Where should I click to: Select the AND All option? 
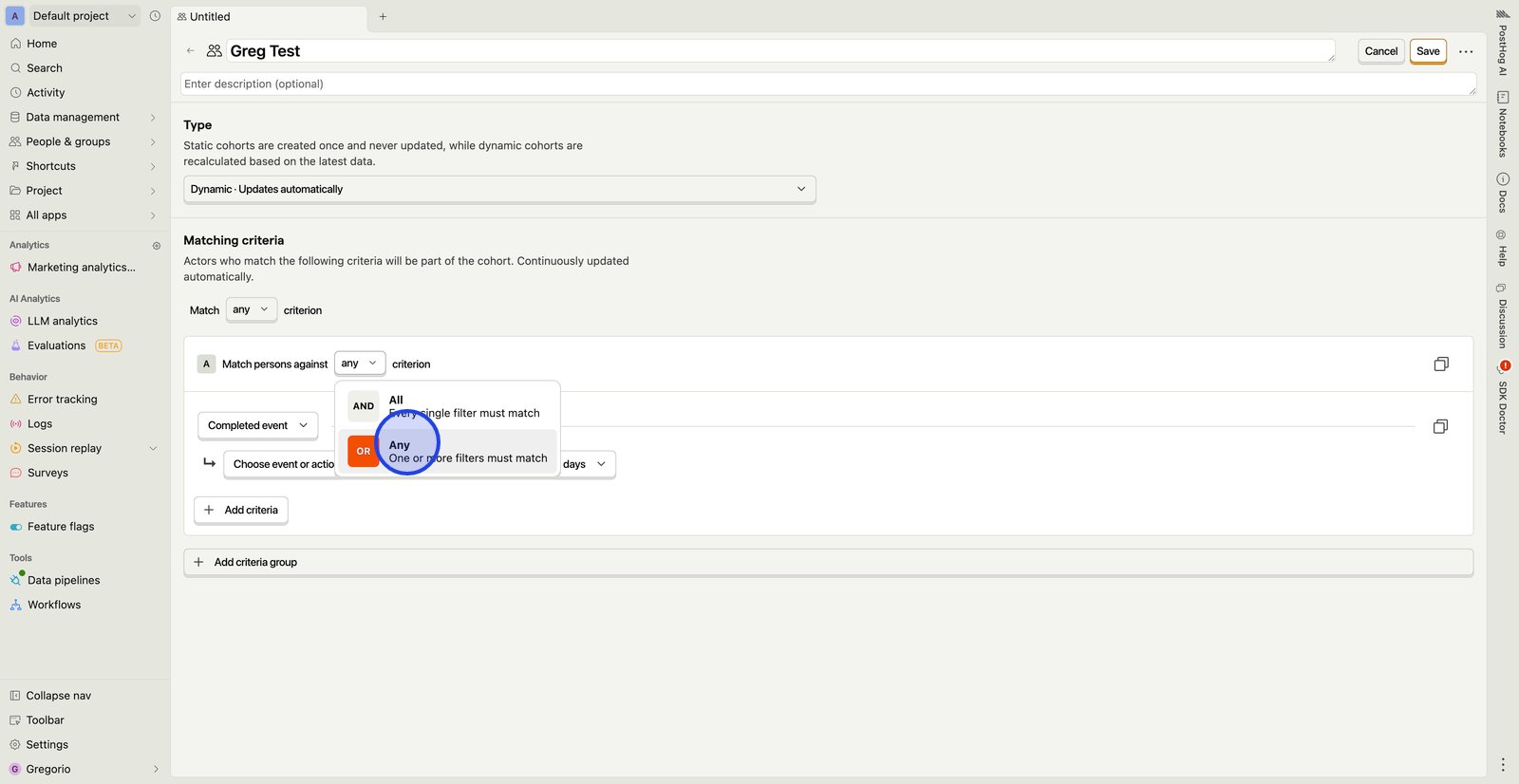point(447,406)
